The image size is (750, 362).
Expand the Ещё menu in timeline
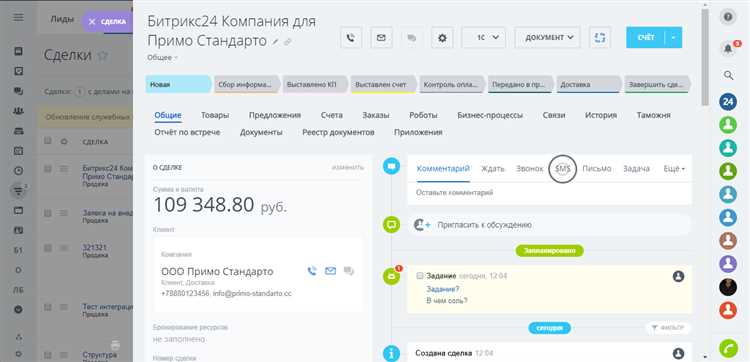point(674,169)
